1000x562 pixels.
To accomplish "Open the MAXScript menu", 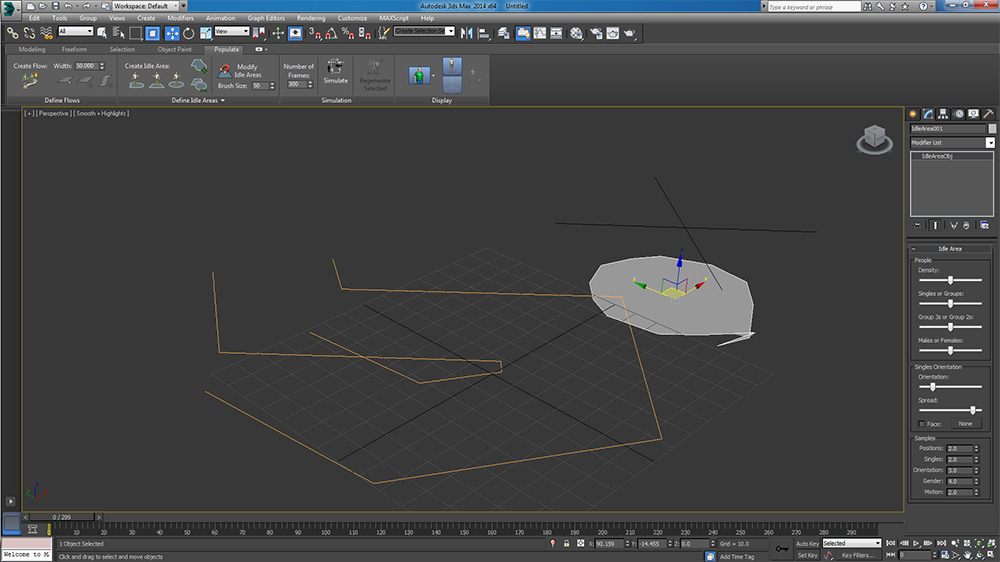I will pos(393,18).
